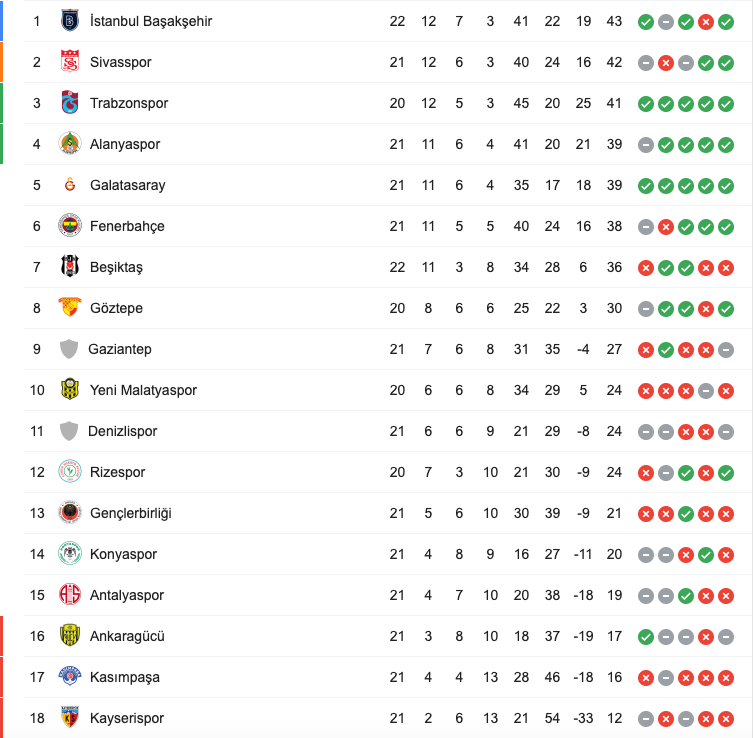
Task: Click the Kasımpaşa team logo
Action: (69, 677)
